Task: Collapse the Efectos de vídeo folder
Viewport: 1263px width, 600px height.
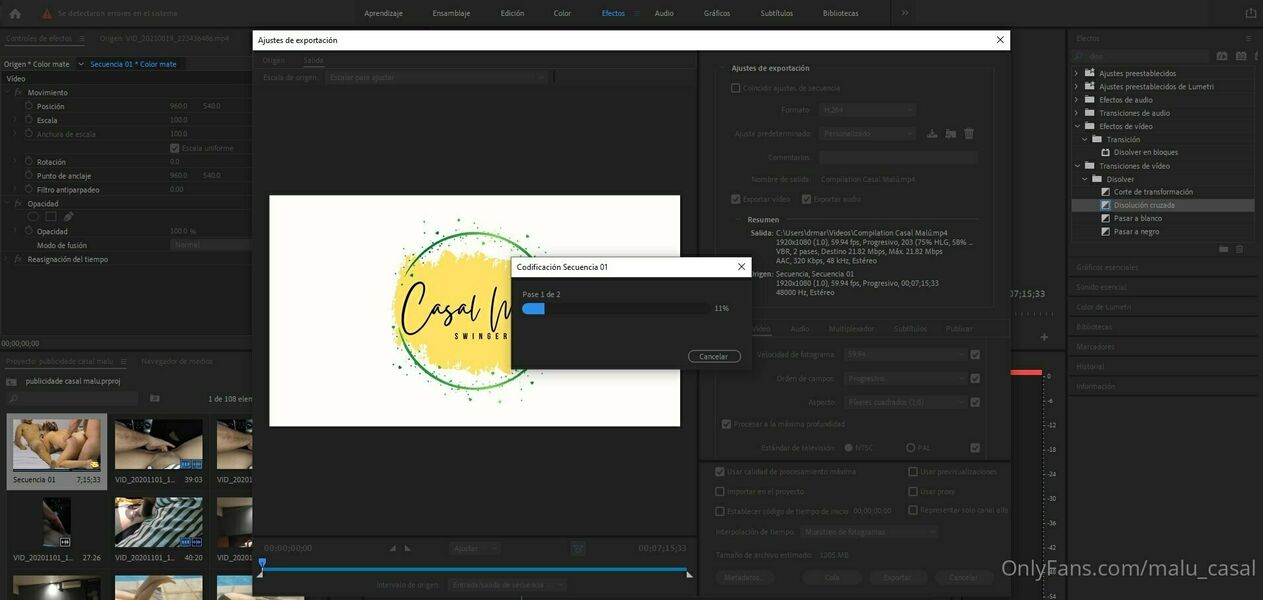Action: coord(1077,126)
